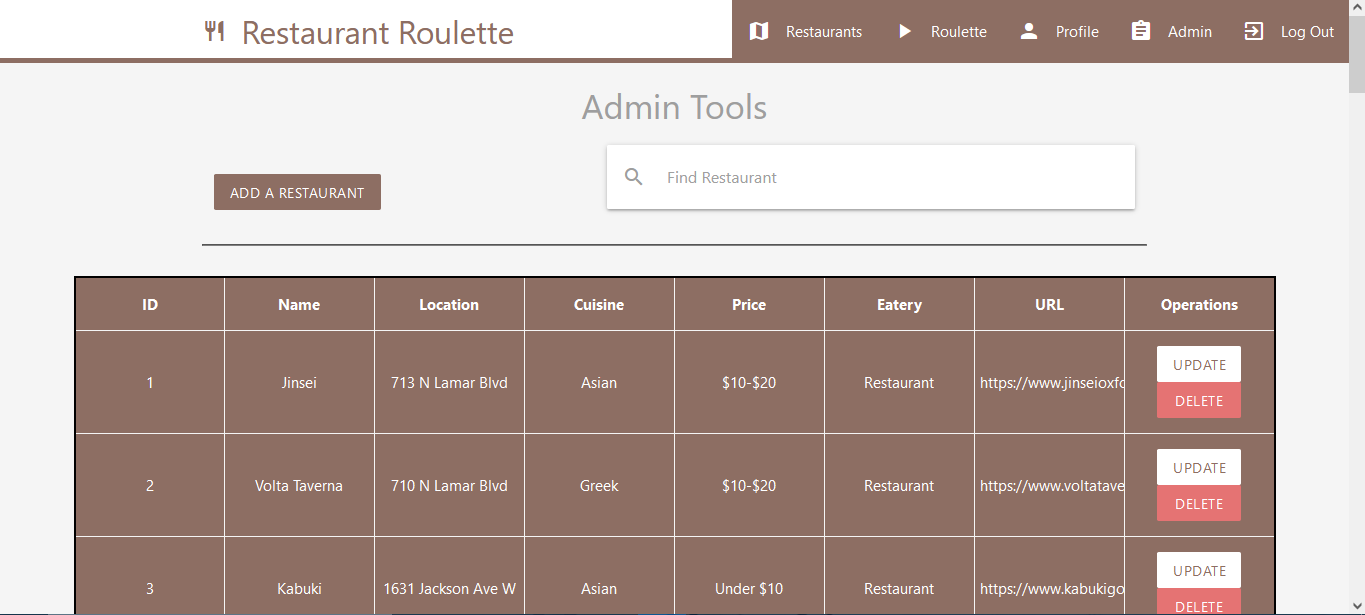
Task: Click the Restaurant Roulette site title
Action: (378, 33)
